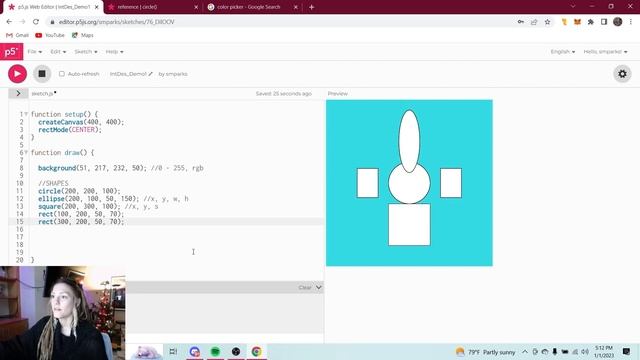
Task: Edit the sketch name pencil icon
Action: pyautogui.click(x=151, y=74)
